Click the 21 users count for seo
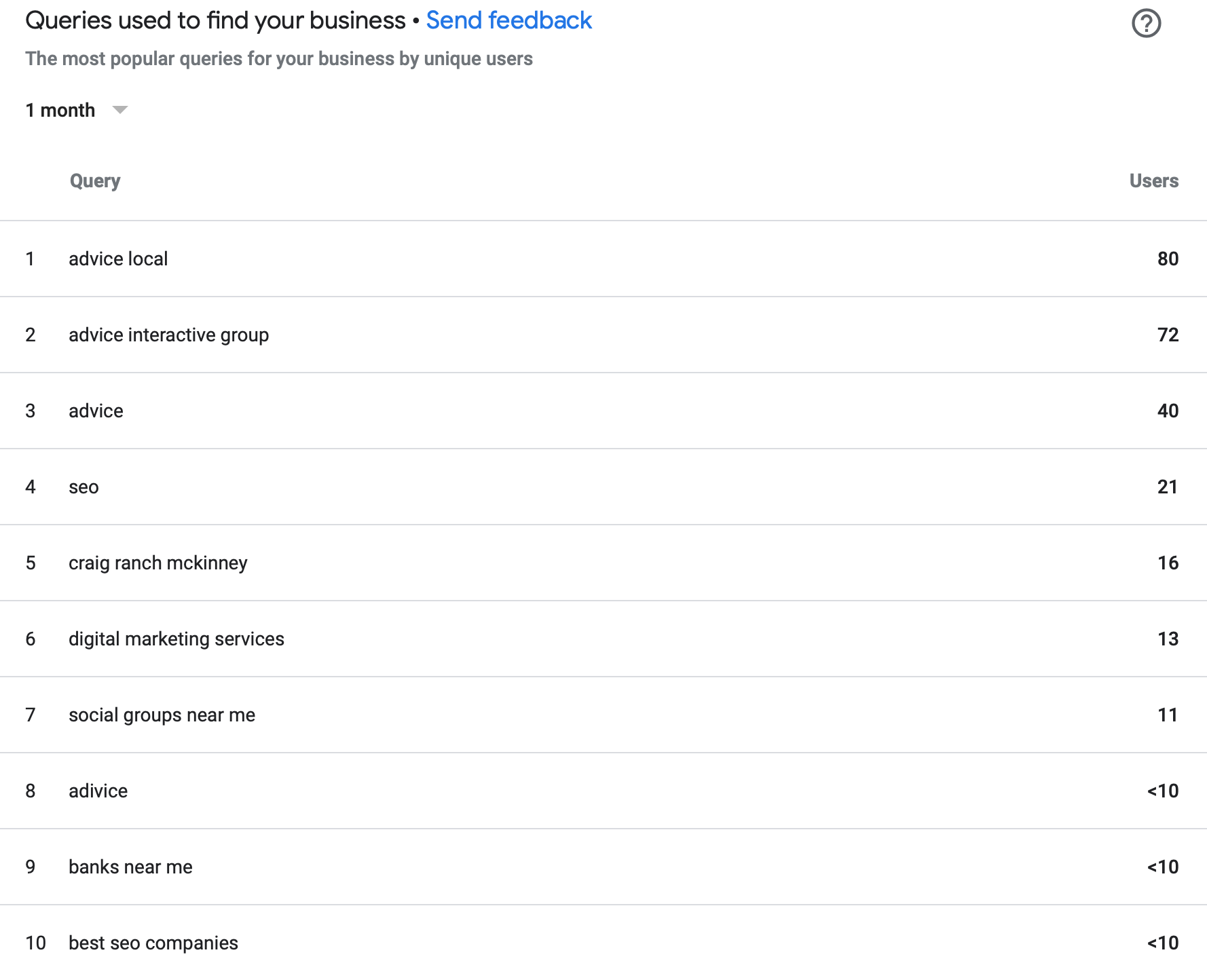The width and height of the screenshot is (1207, 980). coord(1168,487)
